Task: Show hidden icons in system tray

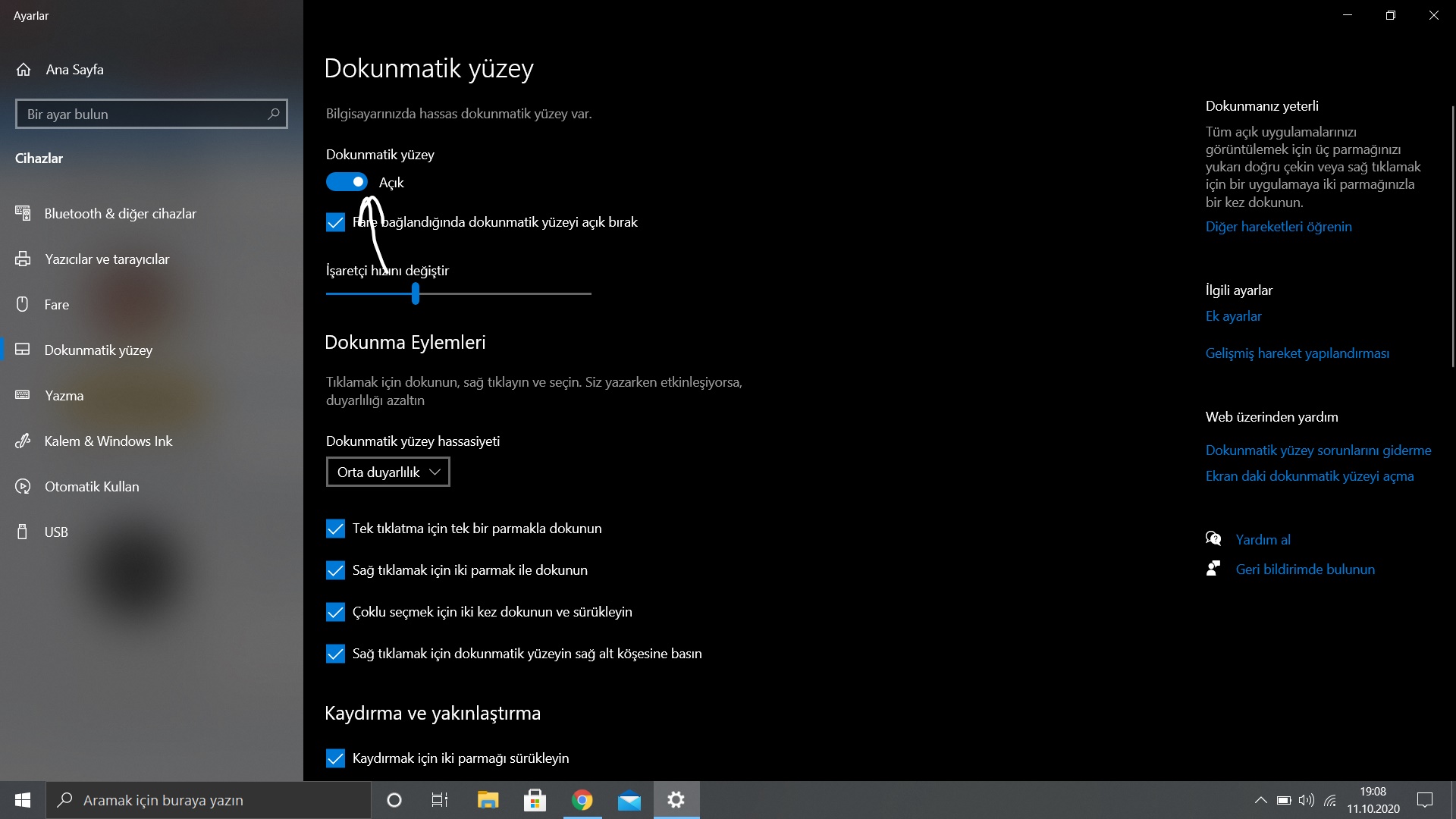Action: click(x=1260, y=800)
